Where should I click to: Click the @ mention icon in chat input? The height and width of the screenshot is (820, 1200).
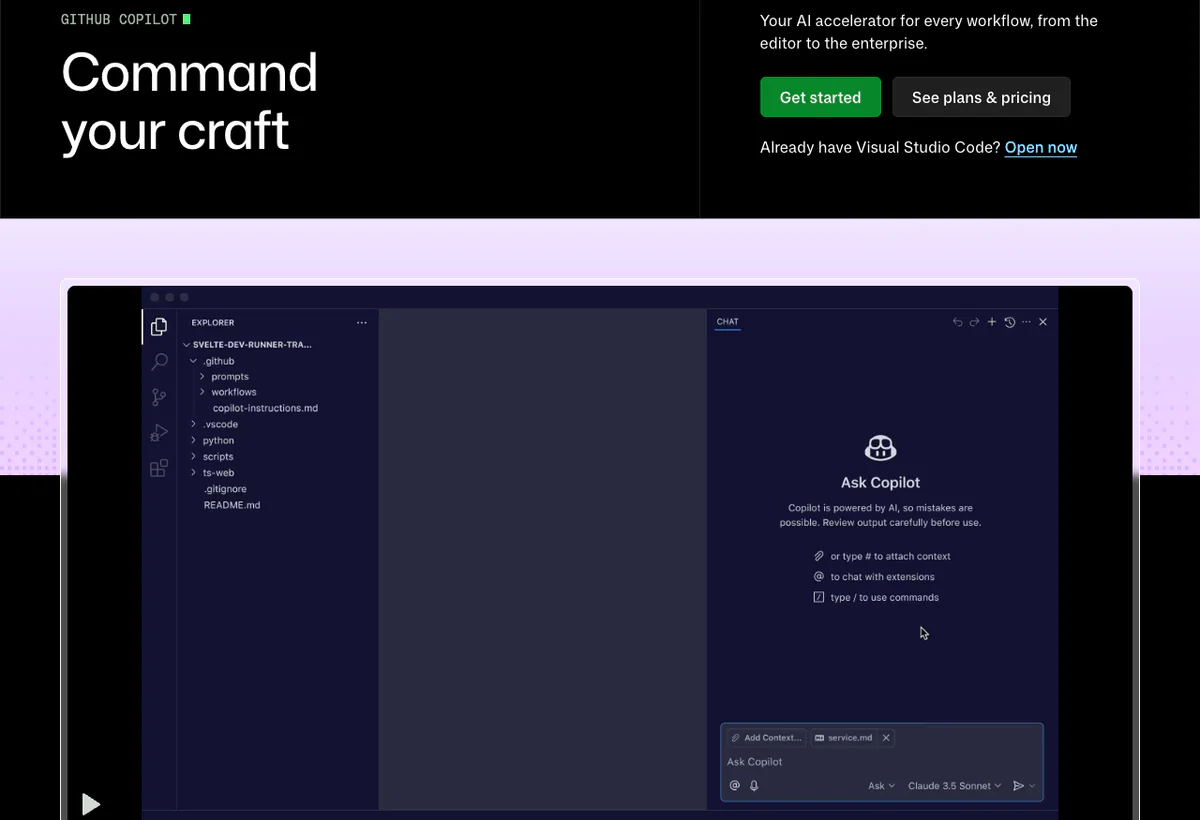[735, 786]
